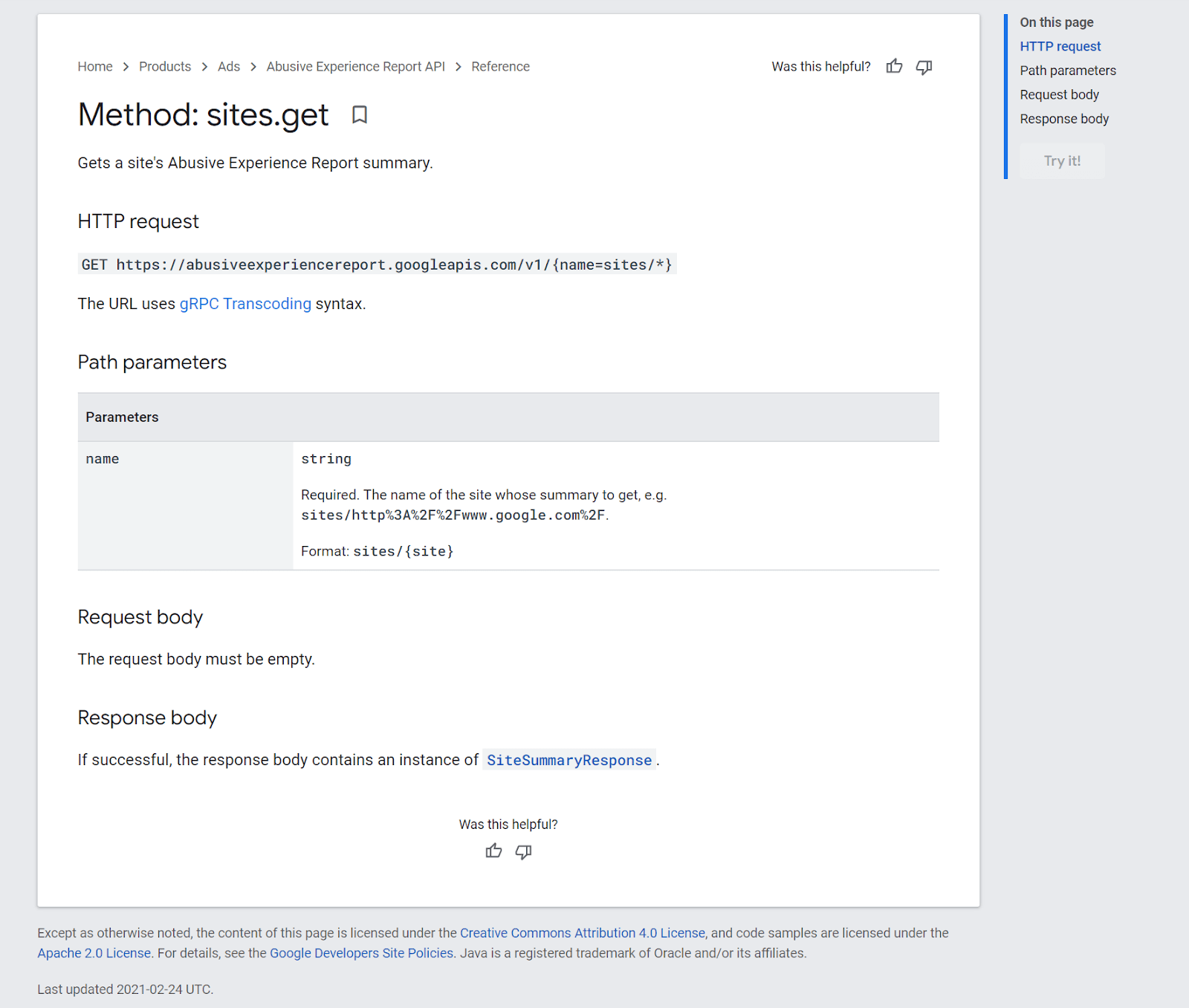Image resolution: width=1189 pixels, height=1008 pixels.
Task: Navigate to Home breadcrumb
Action: [95, 66]
